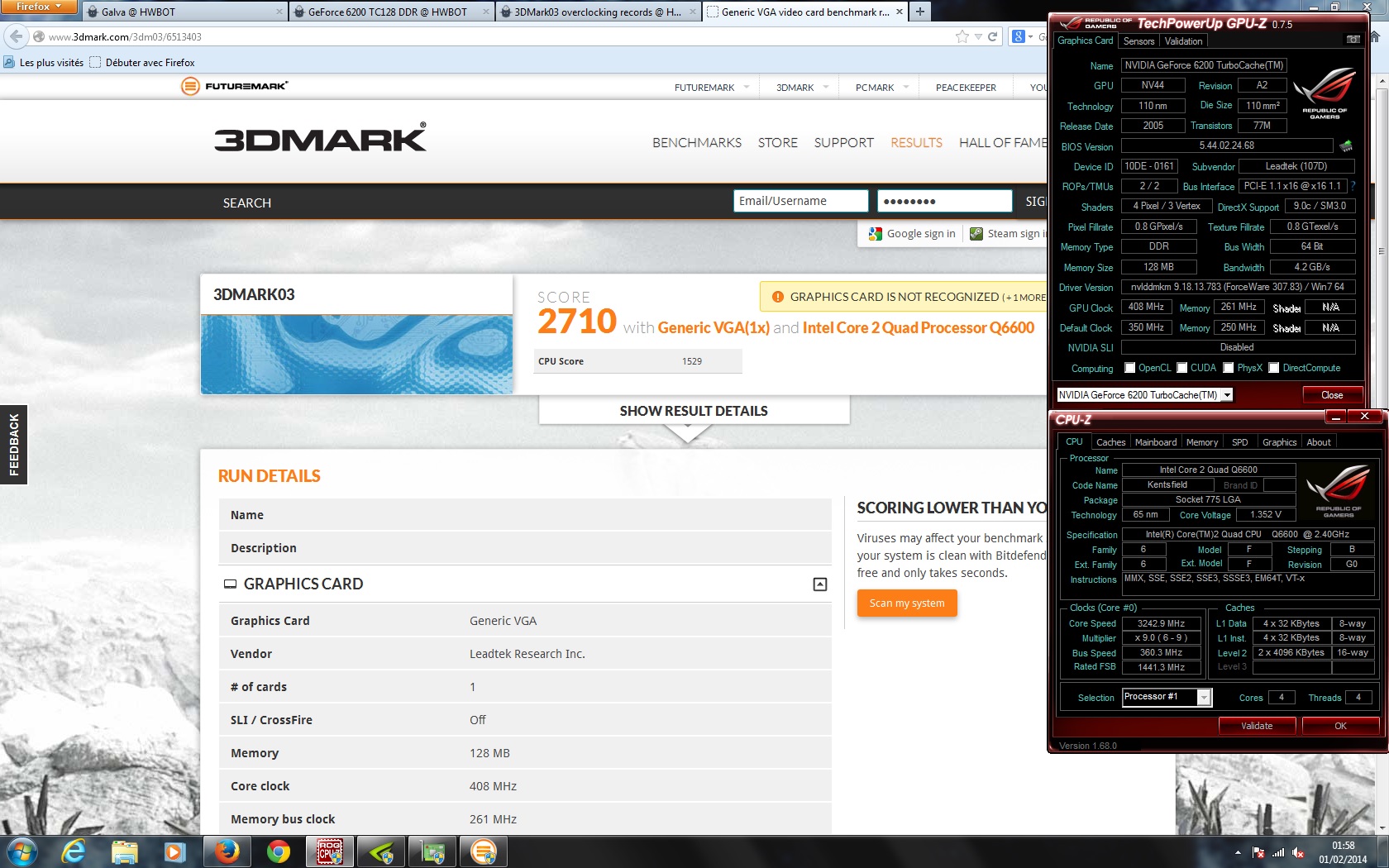The width and height of the screenshot is (1389, 868).
Task: Open Processor #1 selection dropdown in CPU-Z
Action: tap(1204, 698)
